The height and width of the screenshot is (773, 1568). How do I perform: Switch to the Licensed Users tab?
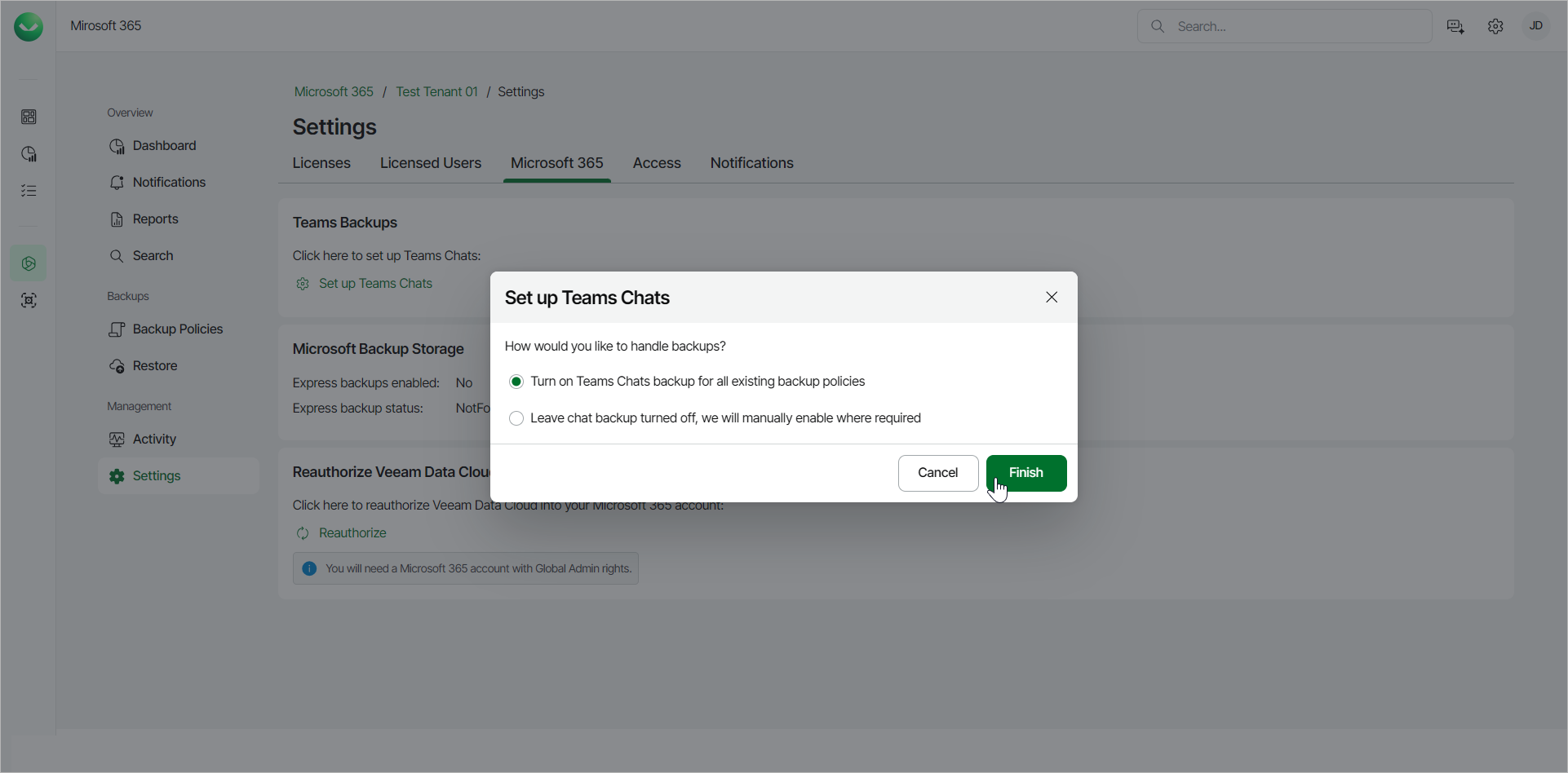point(431,163)
